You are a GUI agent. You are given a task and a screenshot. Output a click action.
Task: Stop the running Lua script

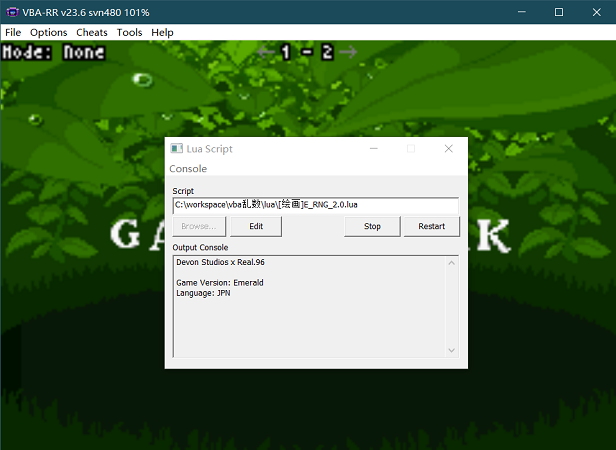372,226
